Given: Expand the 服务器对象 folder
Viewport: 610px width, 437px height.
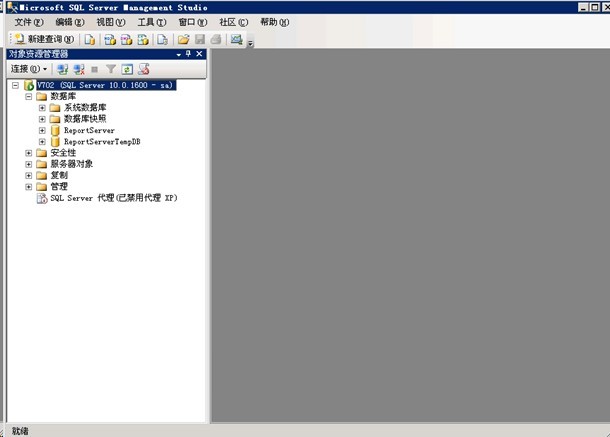Looking at the screenshot, I should [29, 164].
